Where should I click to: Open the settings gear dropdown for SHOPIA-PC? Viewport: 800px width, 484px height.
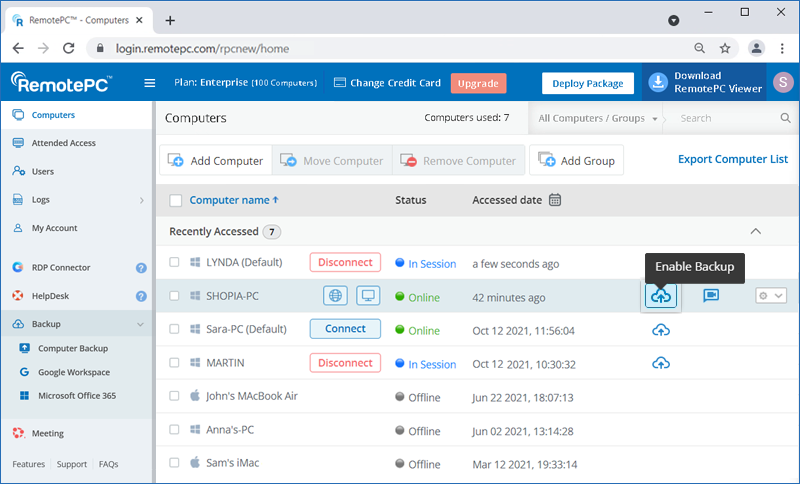coord(770,296)
